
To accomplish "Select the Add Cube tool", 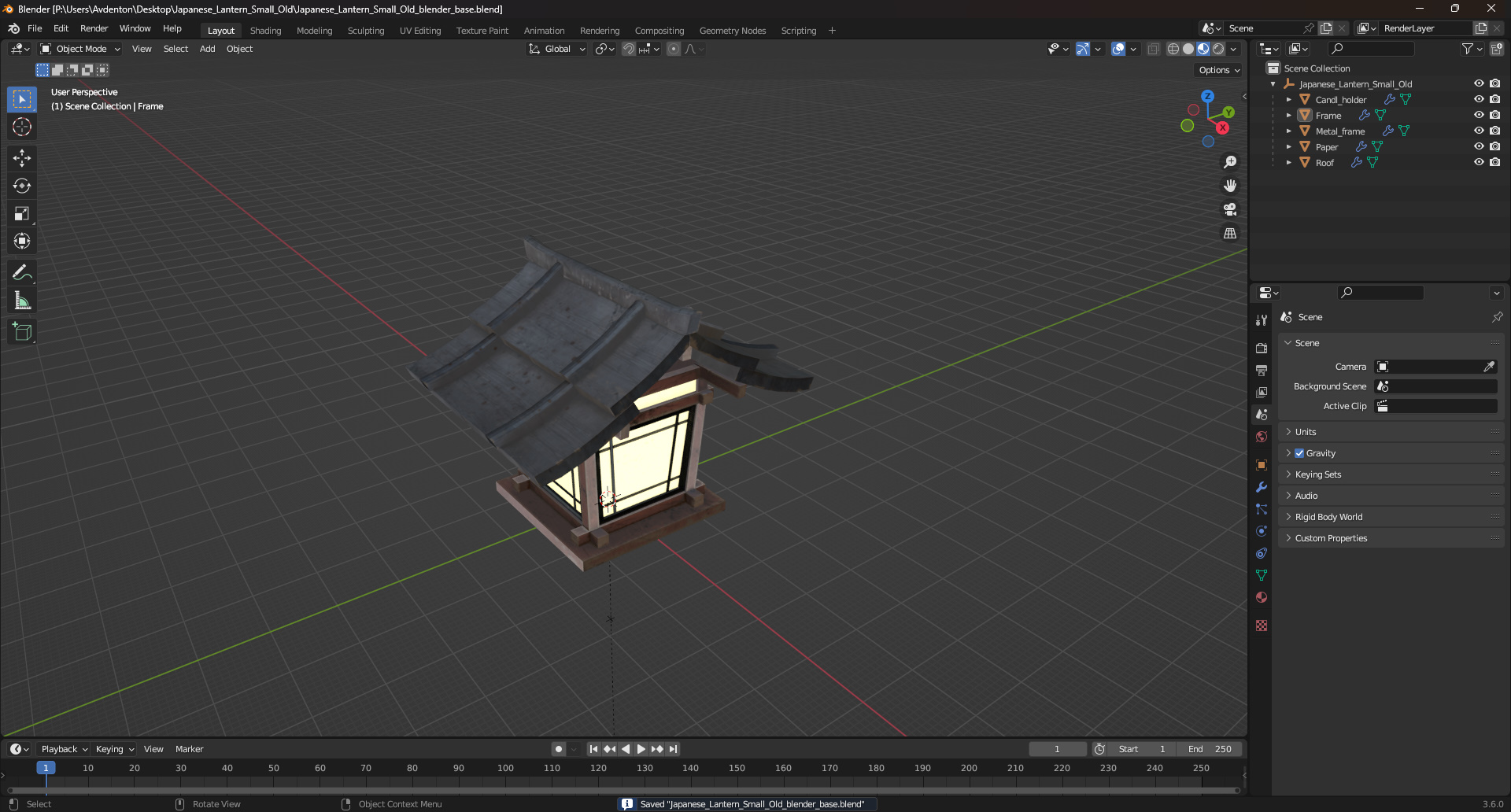I will 22,332.
